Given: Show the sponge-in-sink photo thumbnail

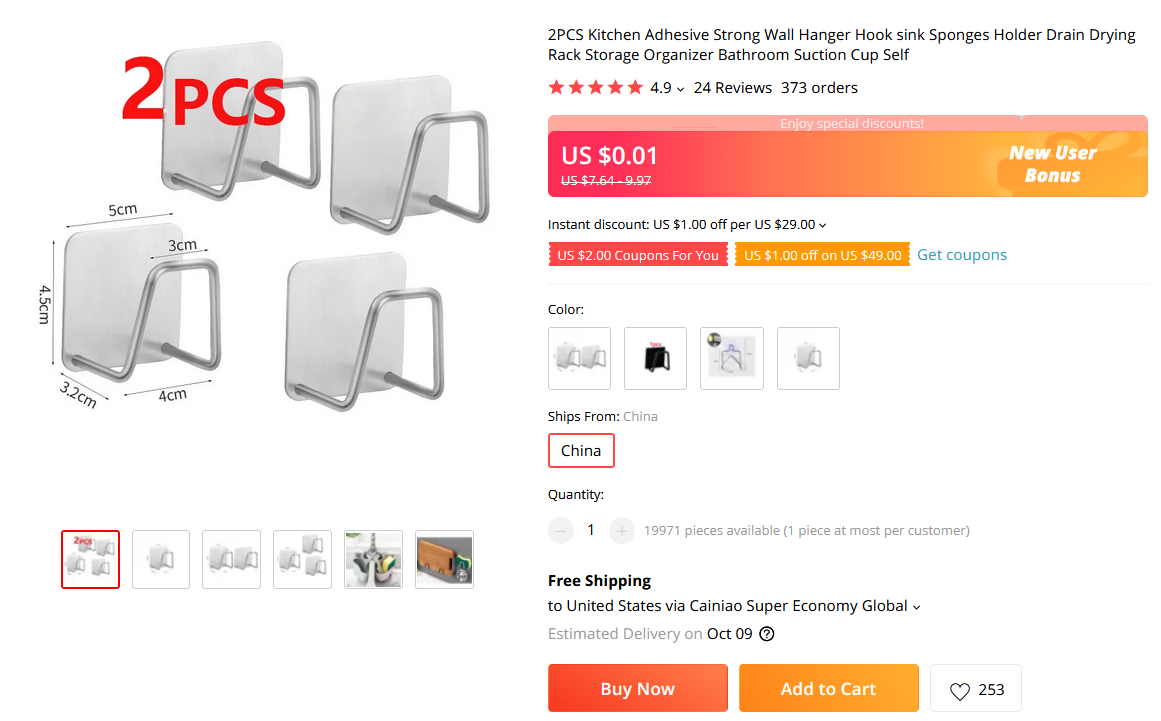Looking at the screenshot, I should point(373,559).
